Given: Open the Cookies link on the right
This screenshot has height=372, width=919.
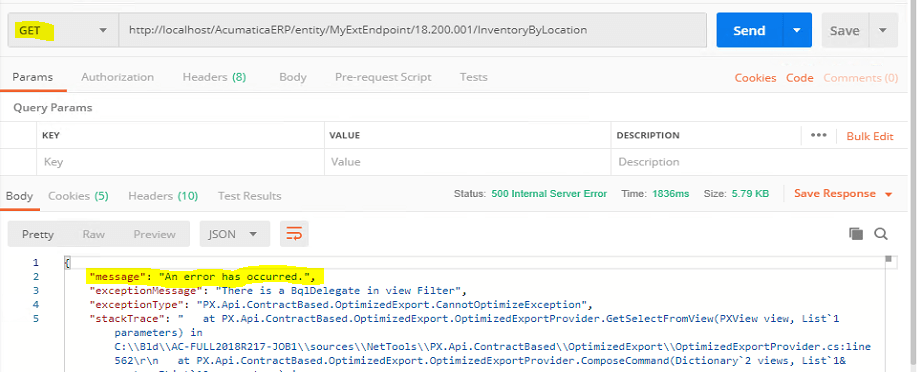Looking at the screenshot, I should 755,78.
